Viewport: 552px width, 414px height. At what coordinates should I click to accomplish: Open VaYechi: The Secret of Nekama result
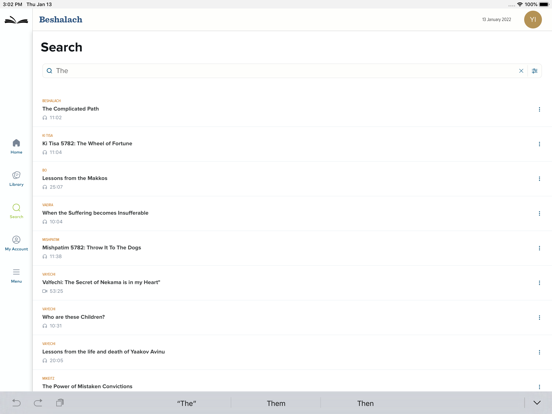coord(101,282)
